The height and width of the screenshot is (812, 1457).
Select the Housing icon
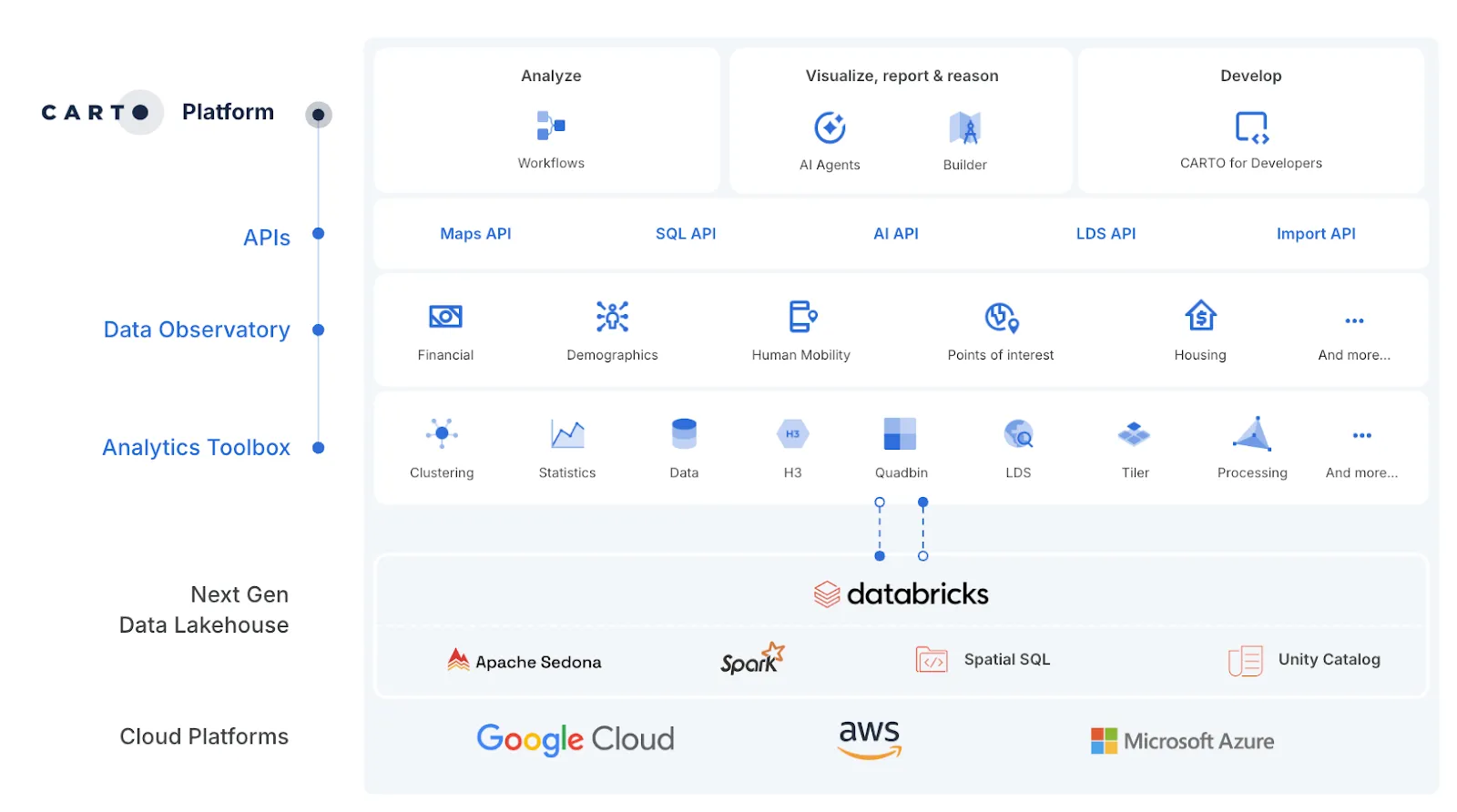point(1200,317)
